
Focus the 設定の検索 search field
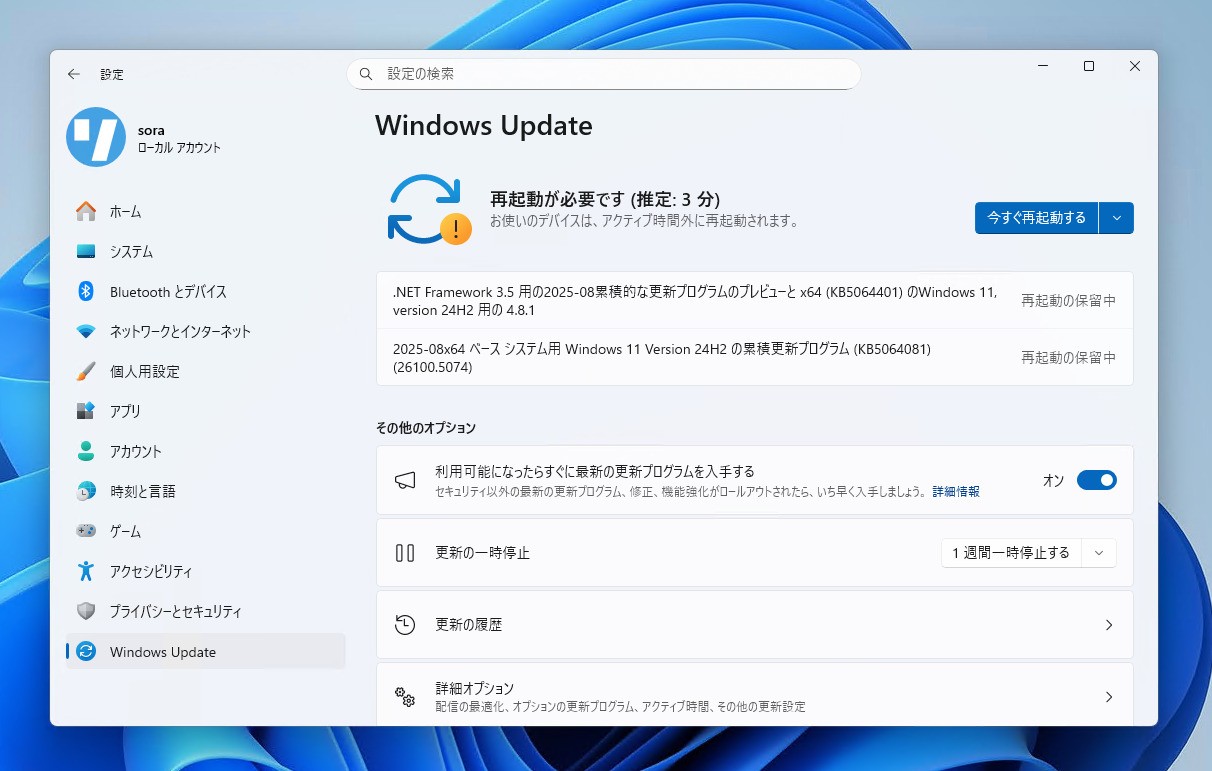pos(603,74)
